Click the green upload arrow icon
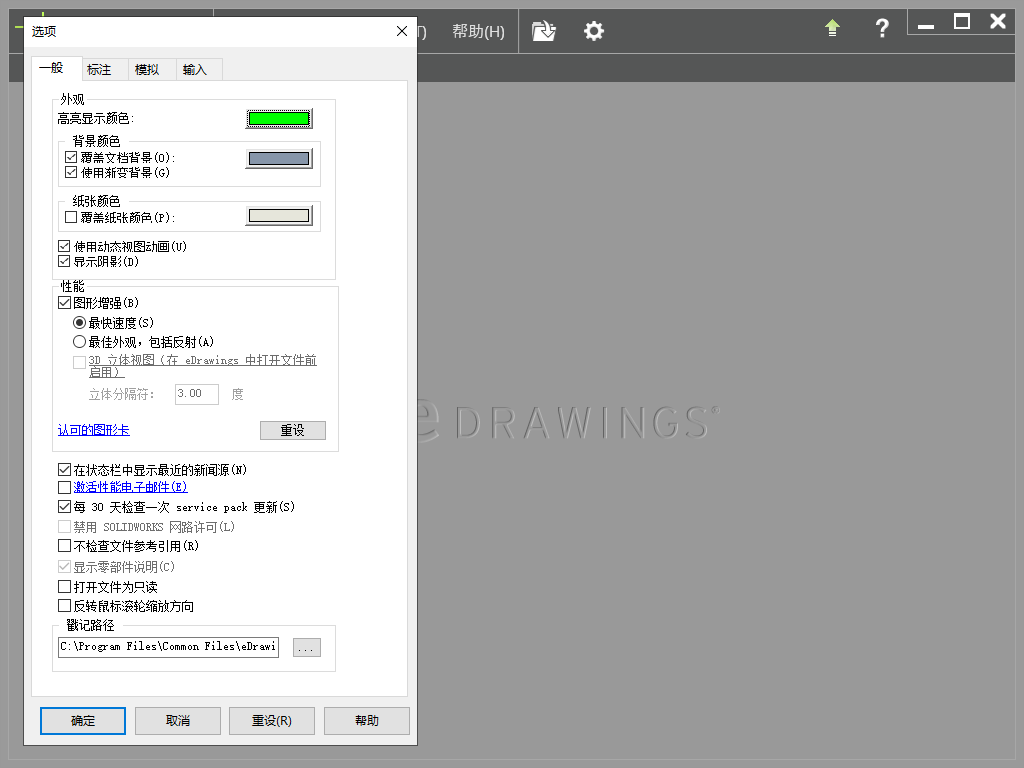The height and width of the screenshot is (768, 1024). click(x=832, y=29)
